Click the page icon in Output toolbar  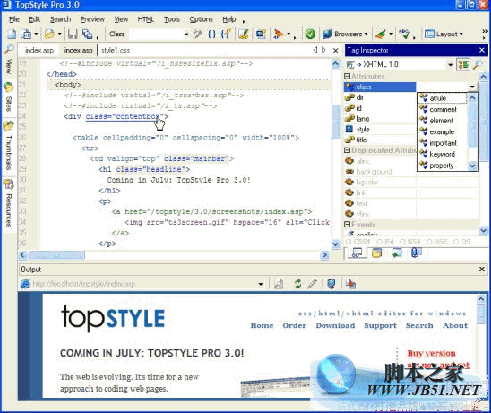(278, 284)
